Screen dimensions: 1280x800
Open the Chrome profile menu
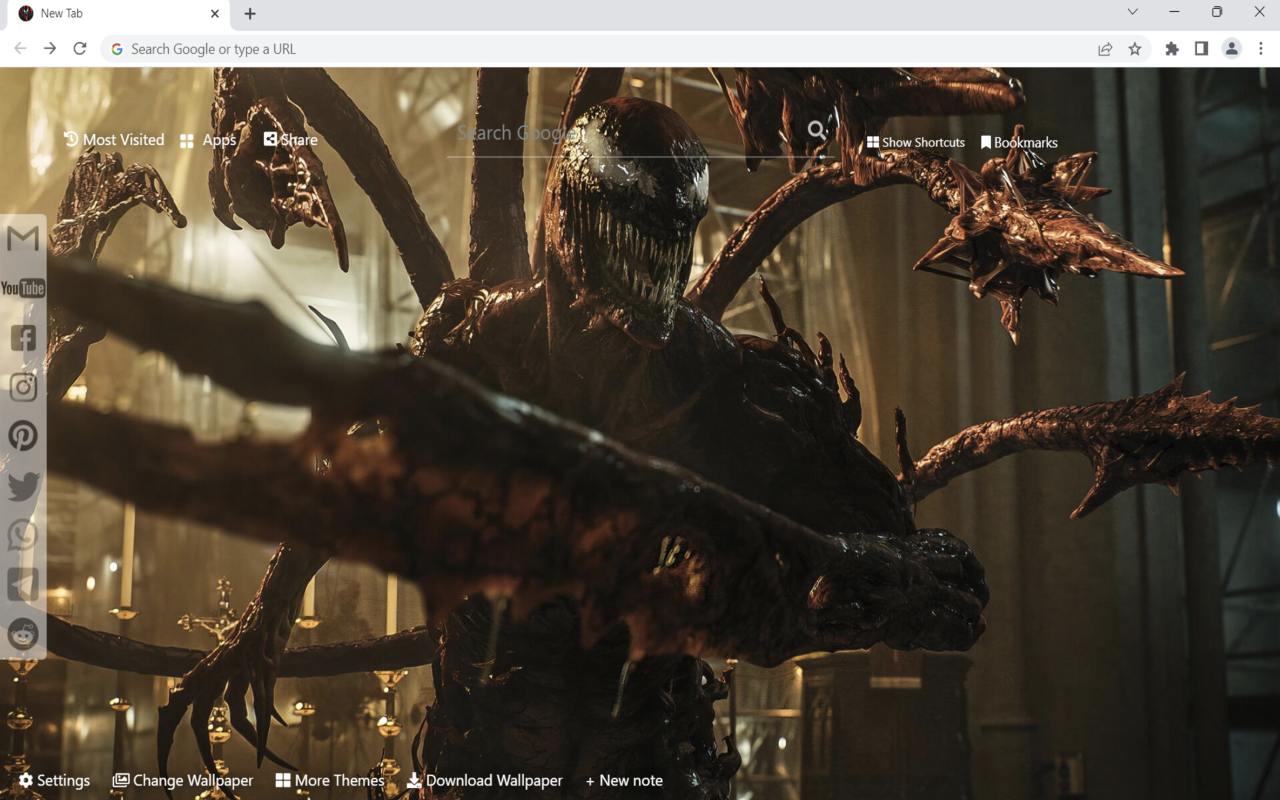coord(1232,48)
